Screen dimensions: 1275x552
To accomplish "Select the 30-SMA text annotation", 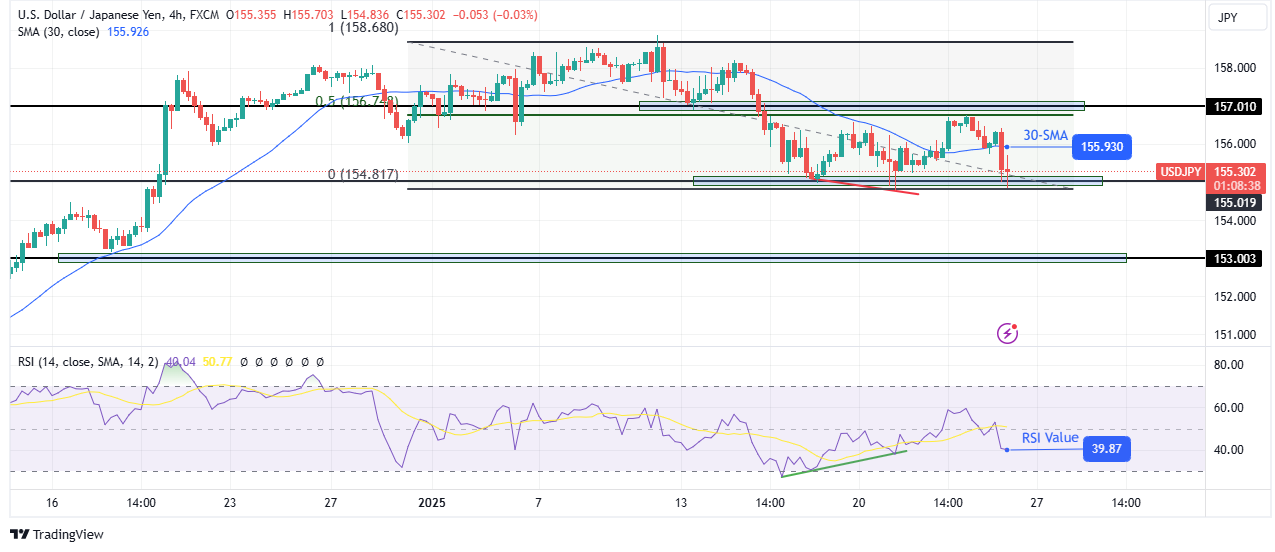I will point(1047,135).
